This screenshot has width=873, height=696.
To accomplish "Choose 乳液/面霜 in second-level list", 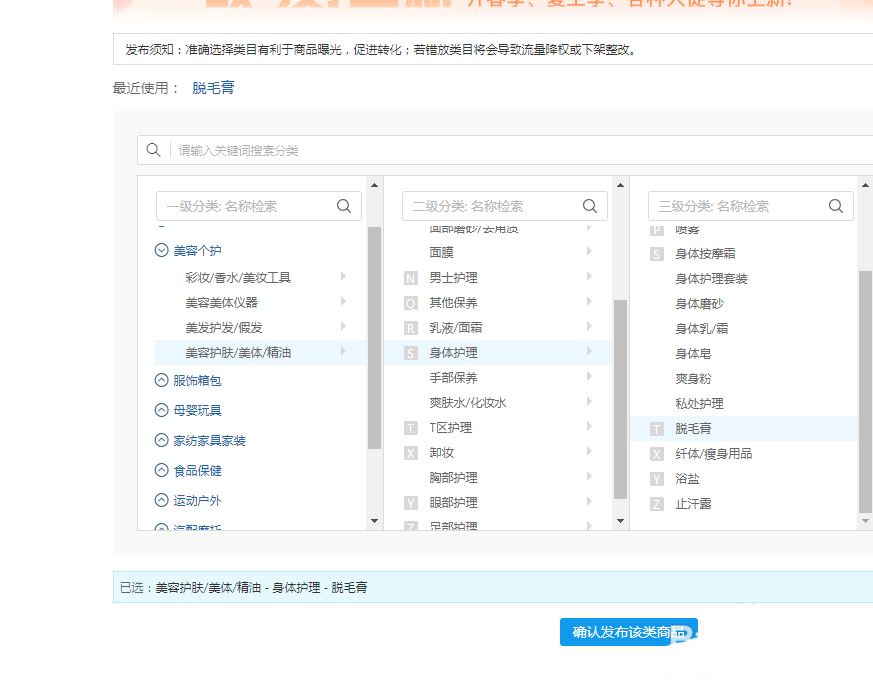I will (456, 327).
